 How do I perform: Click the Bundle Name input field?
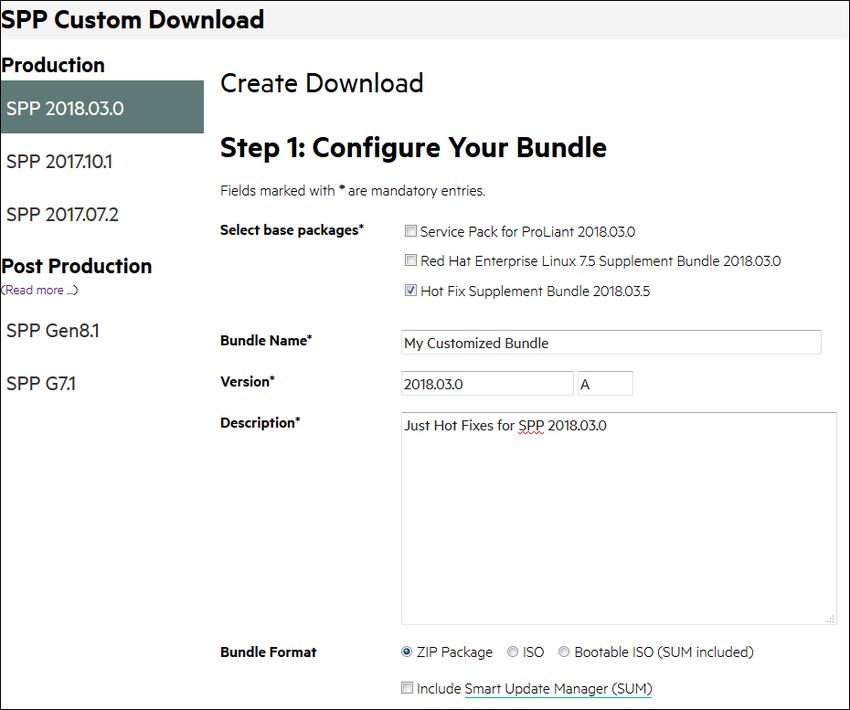(x=611, y=343)
